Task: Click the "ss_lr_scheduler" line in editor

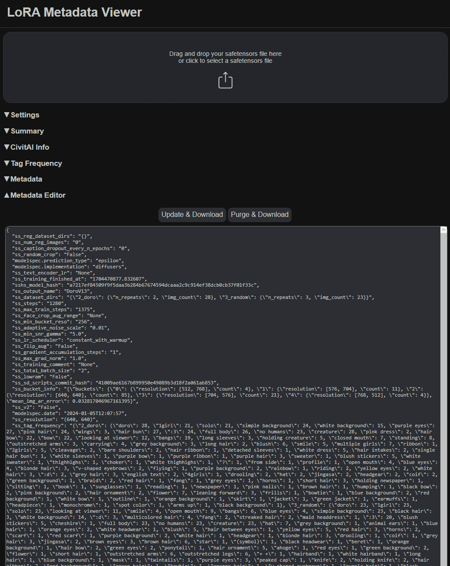Action: click(73, 340)
